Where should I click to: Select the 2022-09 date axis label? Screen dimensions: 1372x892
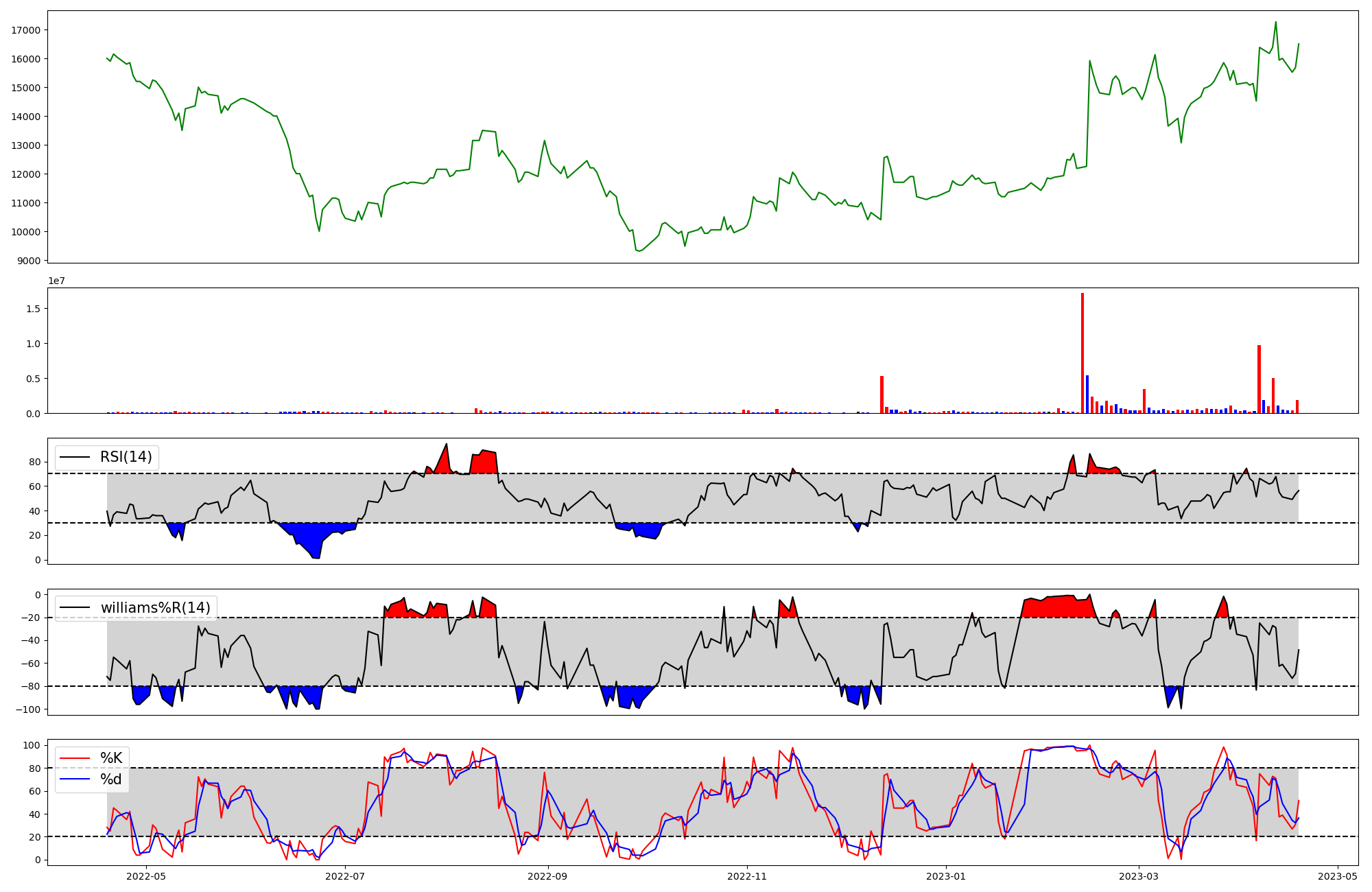point(547,876)
